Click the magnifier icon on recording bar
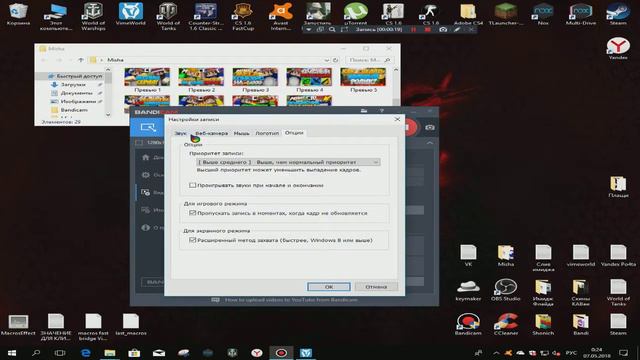The image size is (640, 360). 332,30
